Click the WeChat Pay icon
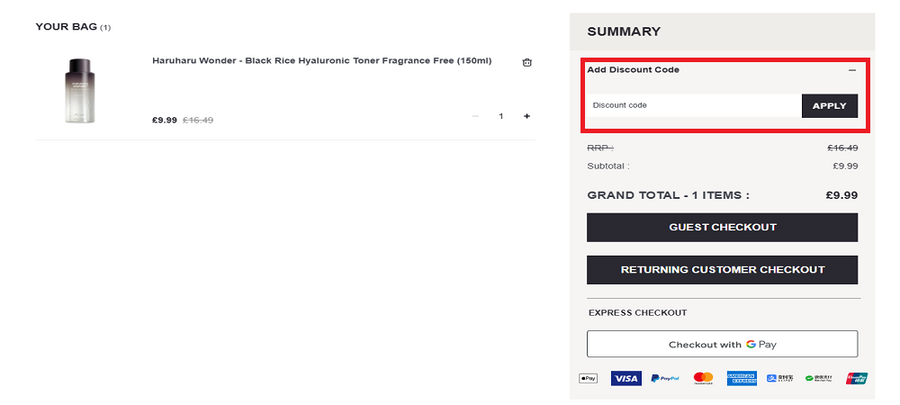 (x=818, y=378)
